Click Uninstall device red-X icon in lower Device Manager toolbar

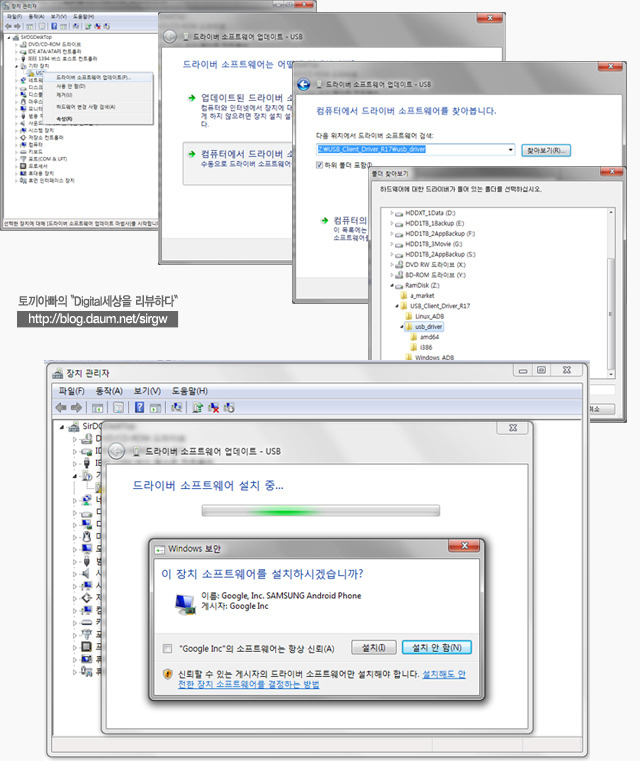213,408
